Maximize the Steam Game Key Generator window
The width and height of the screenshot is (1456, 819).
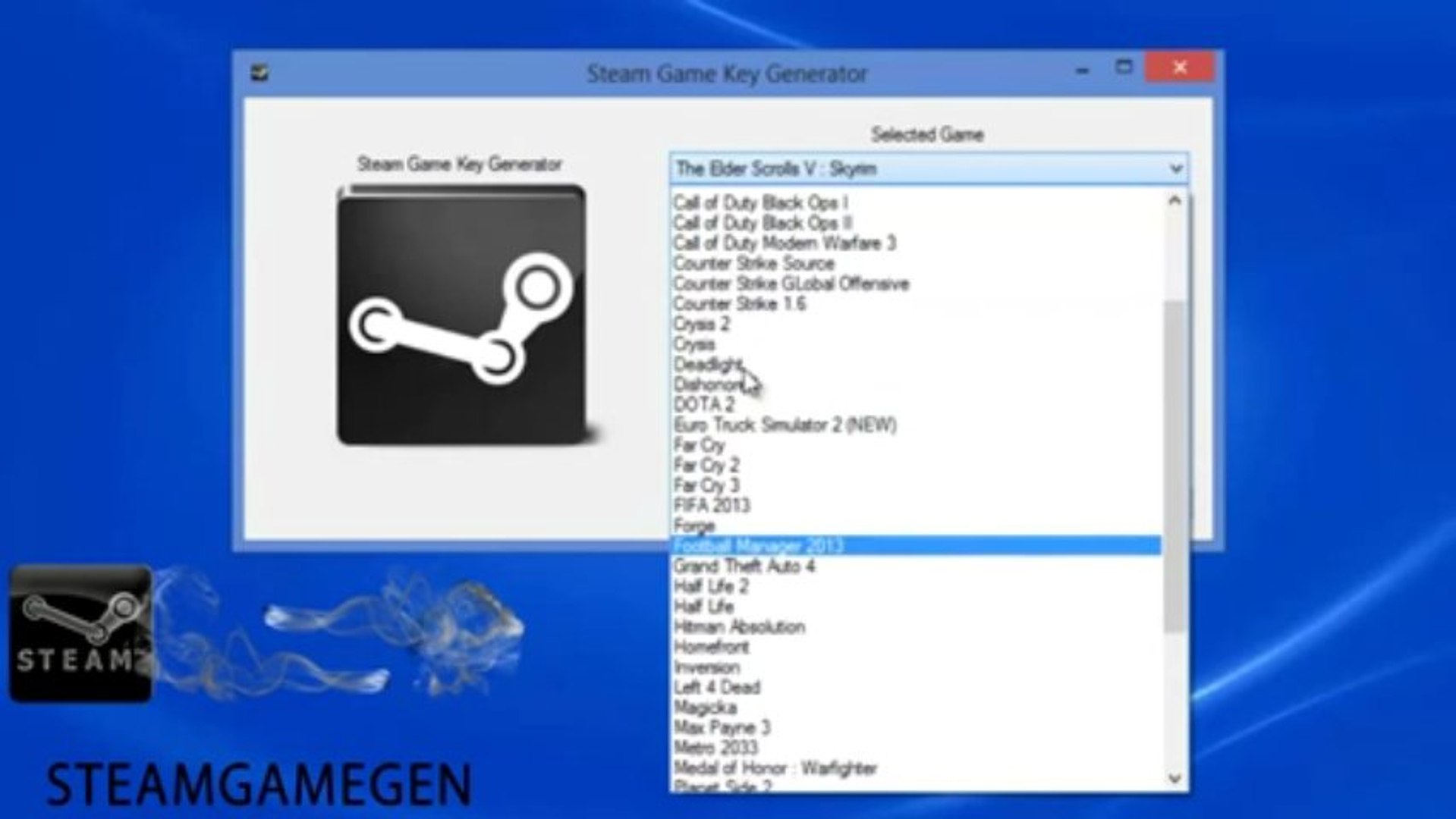coord(1124,67)
